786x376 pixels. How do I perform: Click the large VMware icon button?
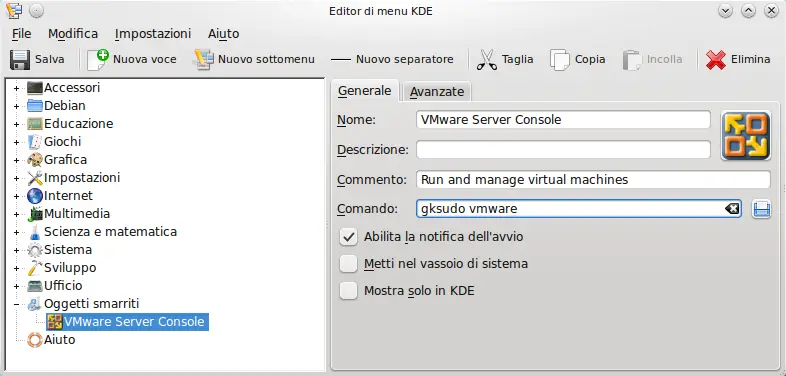745,135
